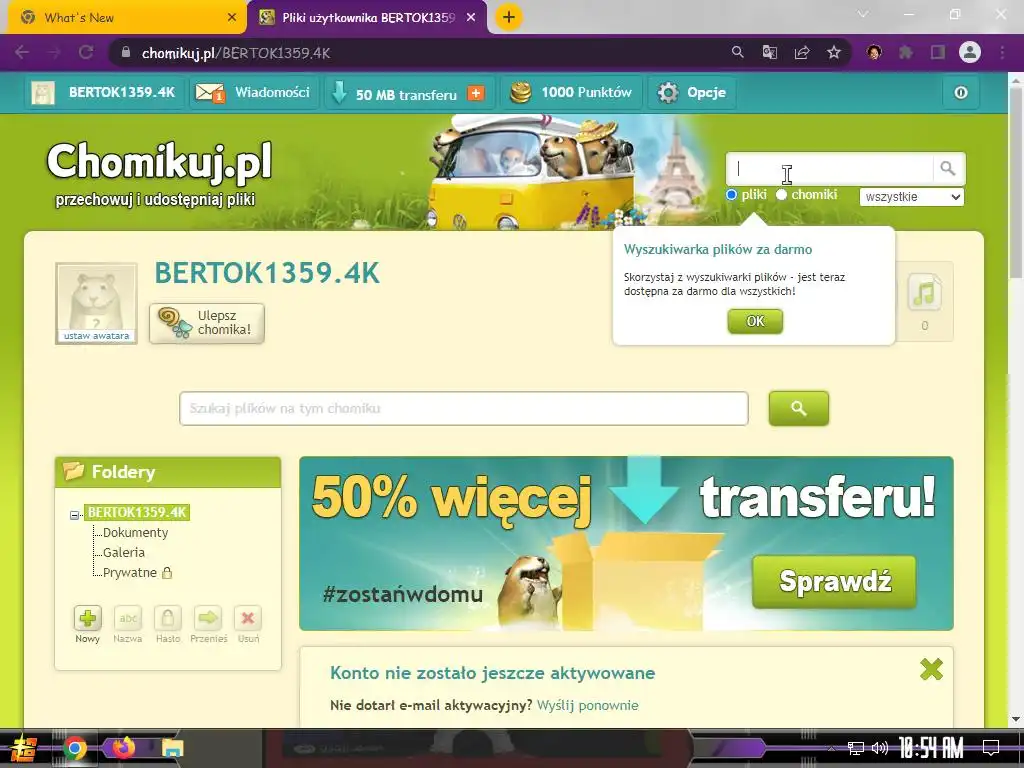Screen dimensions: 1024x768
Task: Open the BERTOK1359.4K account menu item
Action: [x=105, y=93]
